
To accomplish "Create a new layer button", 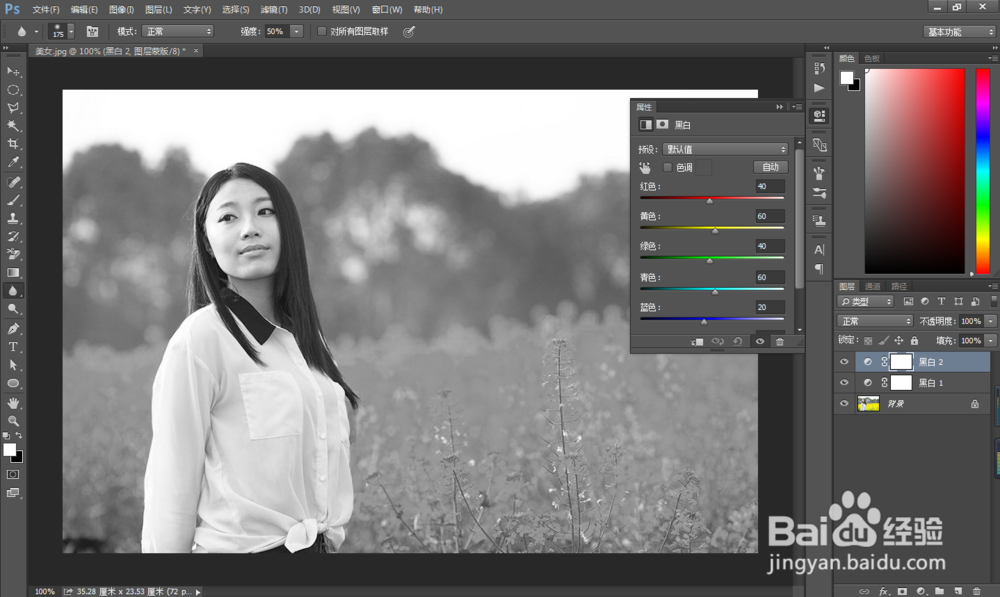I will click(958, 591).
